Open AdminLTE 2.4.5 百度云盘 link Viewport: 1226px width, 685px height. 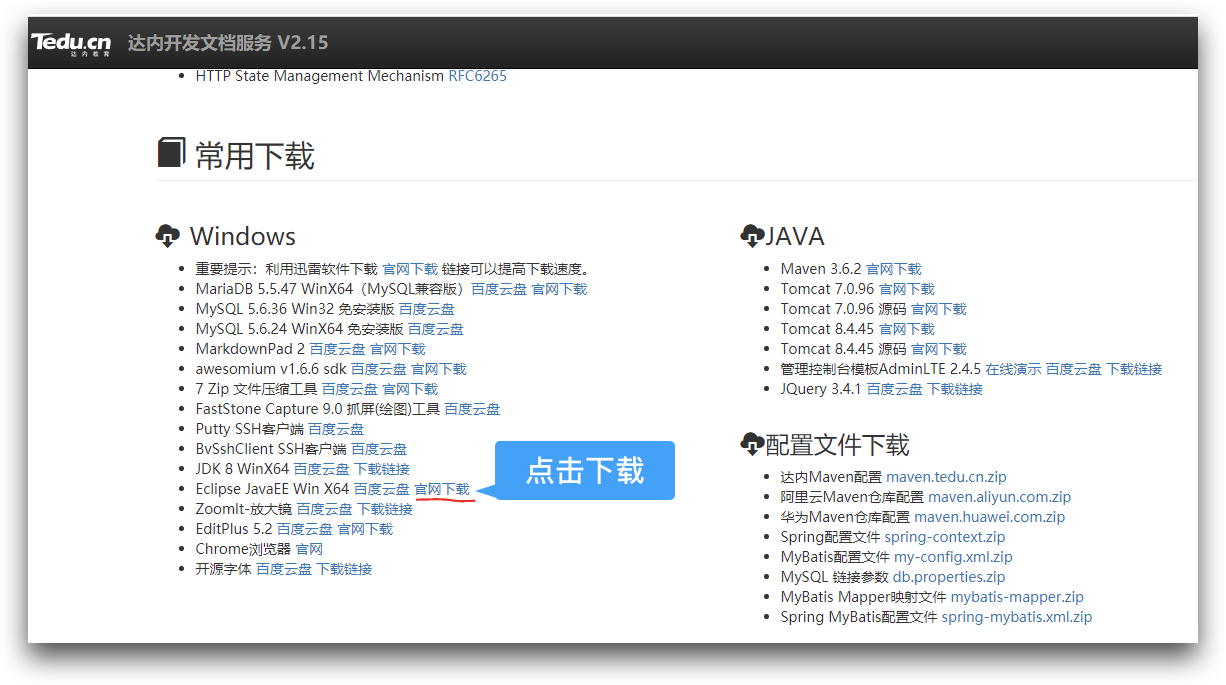point(1074,369)
